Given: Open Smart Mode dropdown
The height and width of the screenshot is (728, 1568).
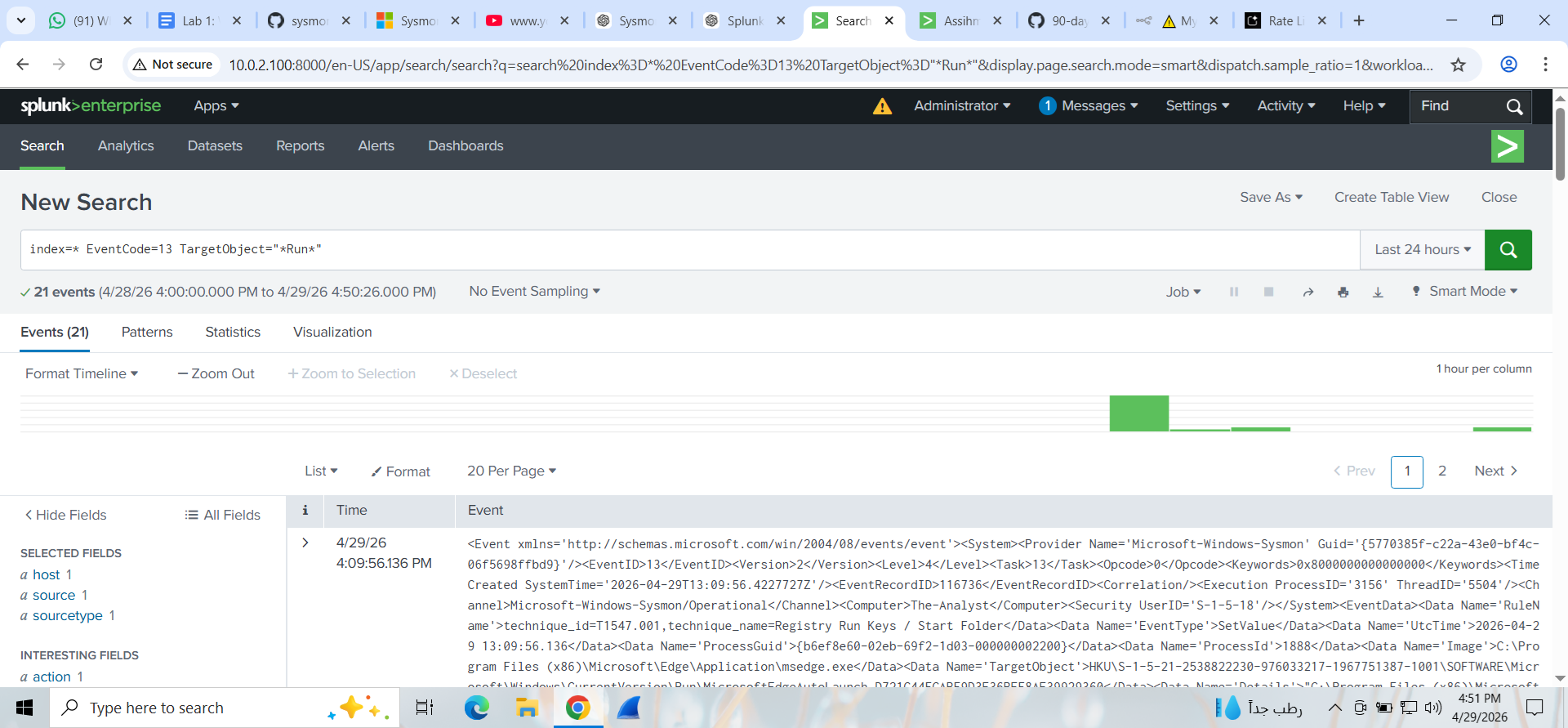Looking at the screenshot, I should tap(1465, 291).
